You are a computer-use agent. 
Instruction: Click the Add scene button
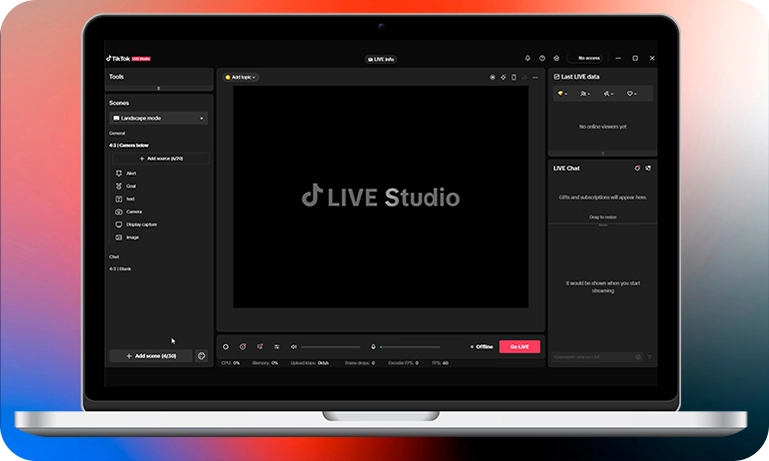(x=151, y=355)
